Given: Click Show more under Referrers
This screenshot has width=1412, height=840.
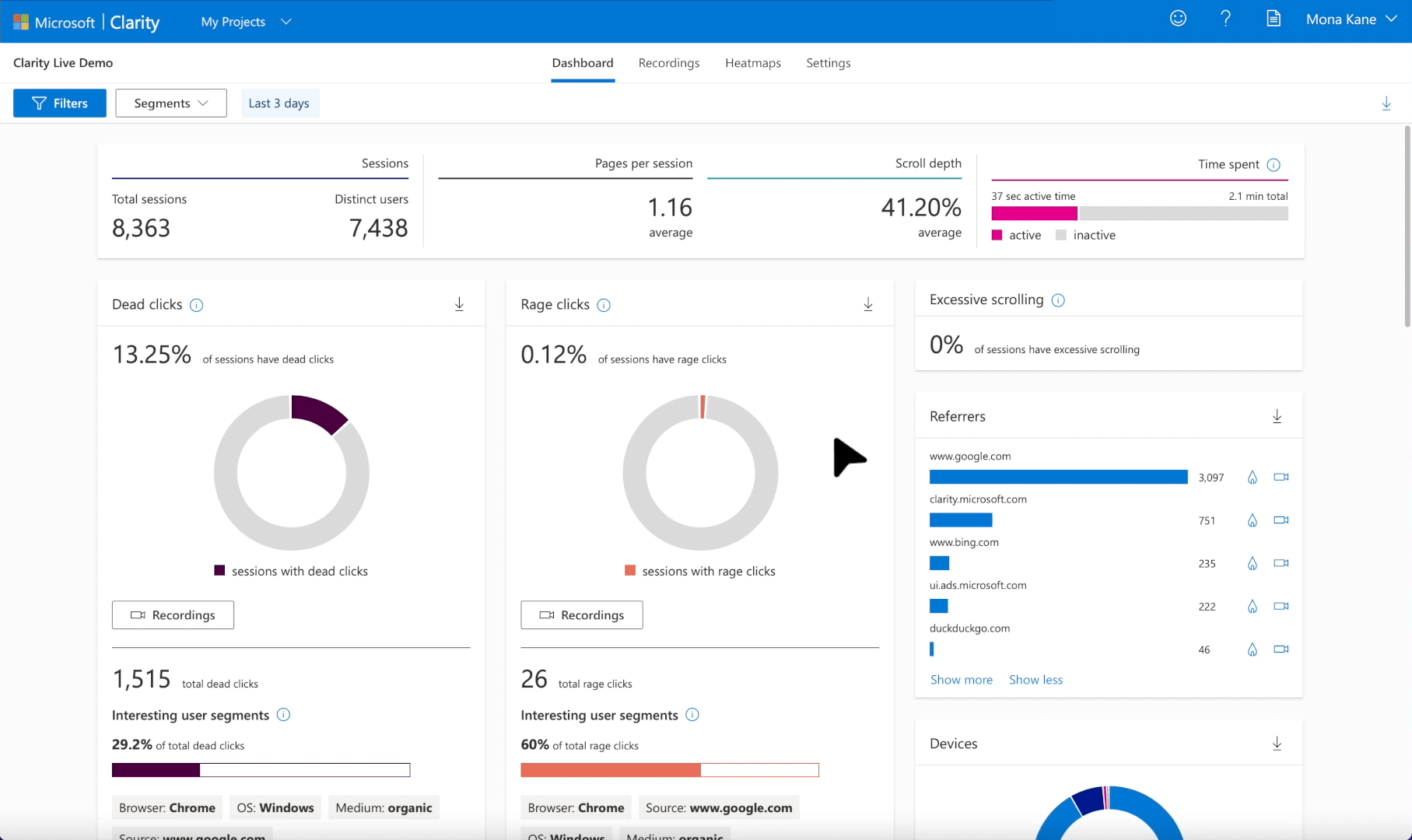Looking at the screenshot, I should (962, 680).
